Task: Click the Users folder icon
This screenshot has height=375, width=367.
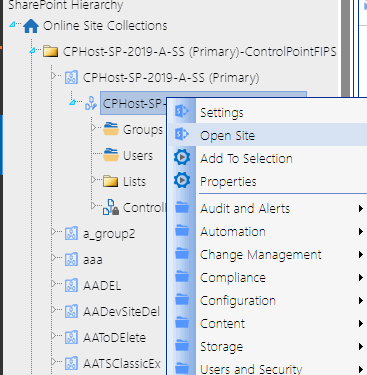Action: click(x=111, y=155)
